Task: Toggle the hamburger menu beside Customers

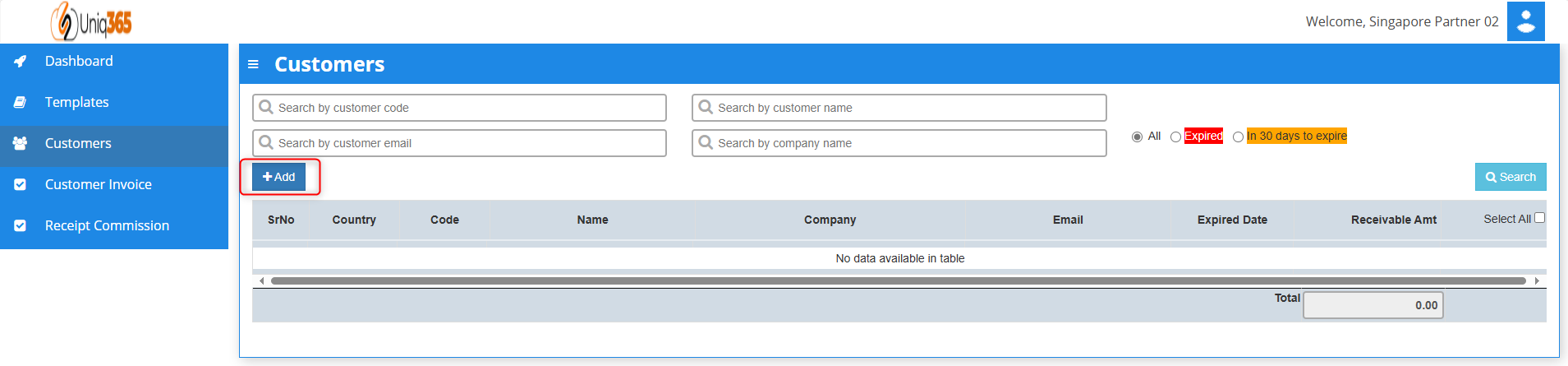Action: coord(253,64)
